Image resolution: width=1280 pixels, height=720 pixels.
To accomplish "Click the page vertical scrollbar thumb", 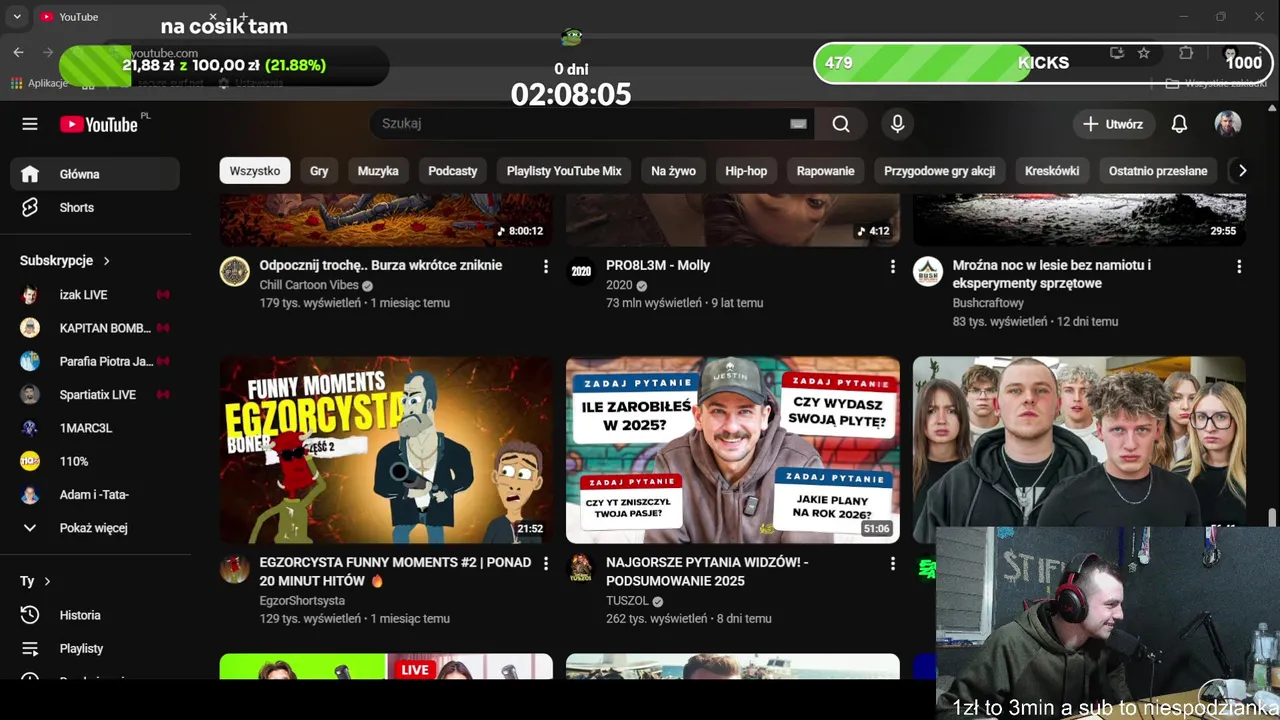I will tap(1272, 518).
